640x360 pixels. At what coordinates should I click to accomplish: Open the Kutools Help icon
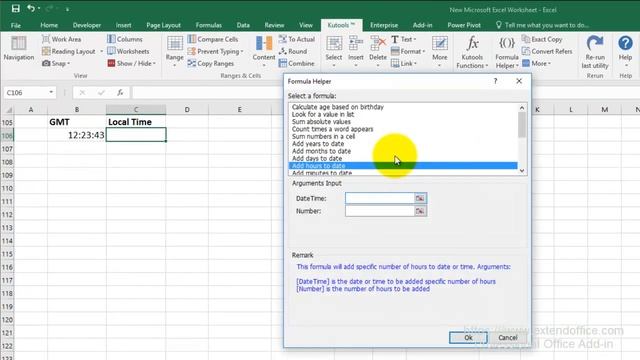(625, 43)
